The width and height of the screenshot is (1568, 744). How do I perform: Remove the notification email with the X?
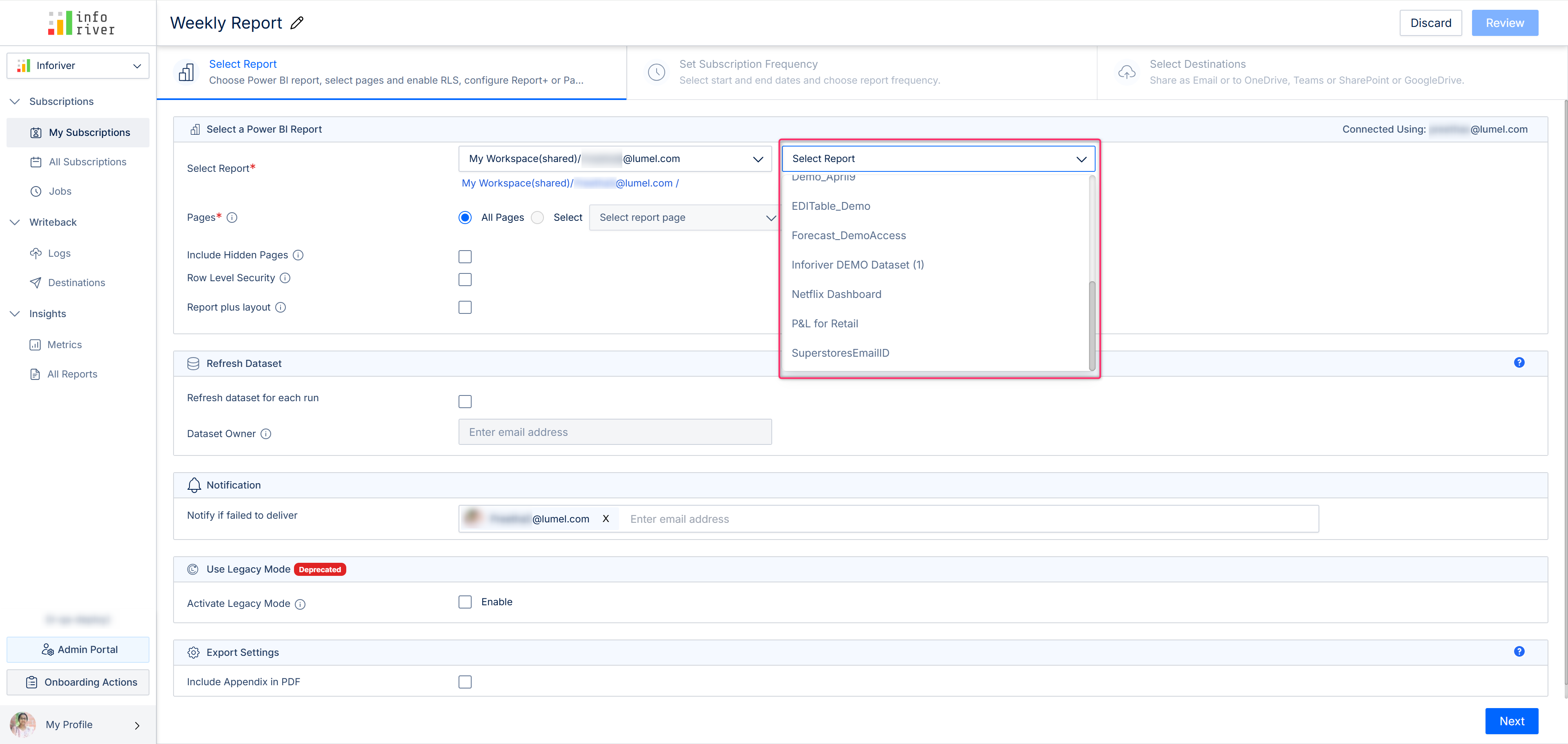606,519
